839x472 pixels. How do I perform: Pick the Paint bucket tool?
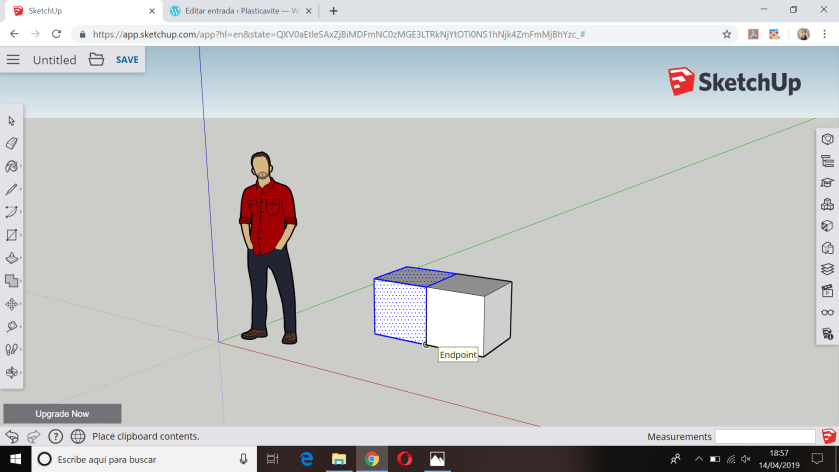tap(12, 166)
